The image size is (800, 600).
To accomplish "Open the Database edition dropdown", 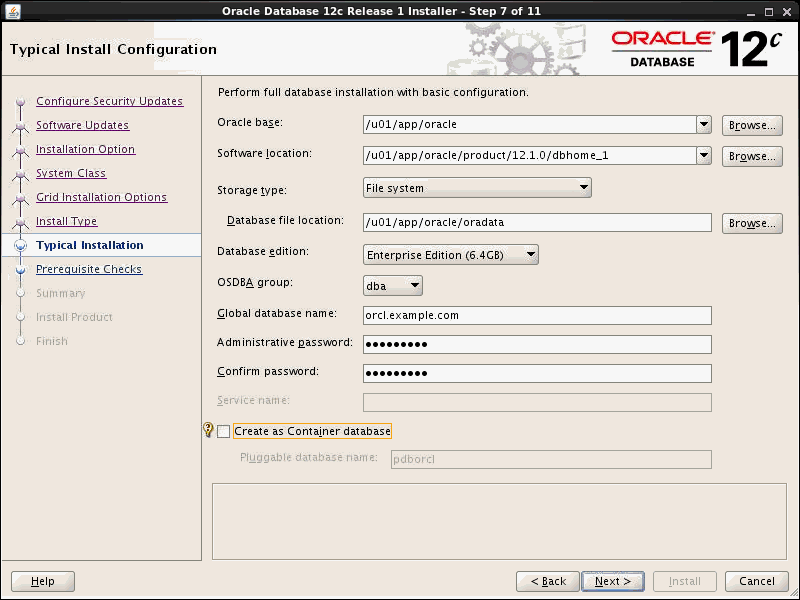I will pyautogui.click(x=528, y=254).
